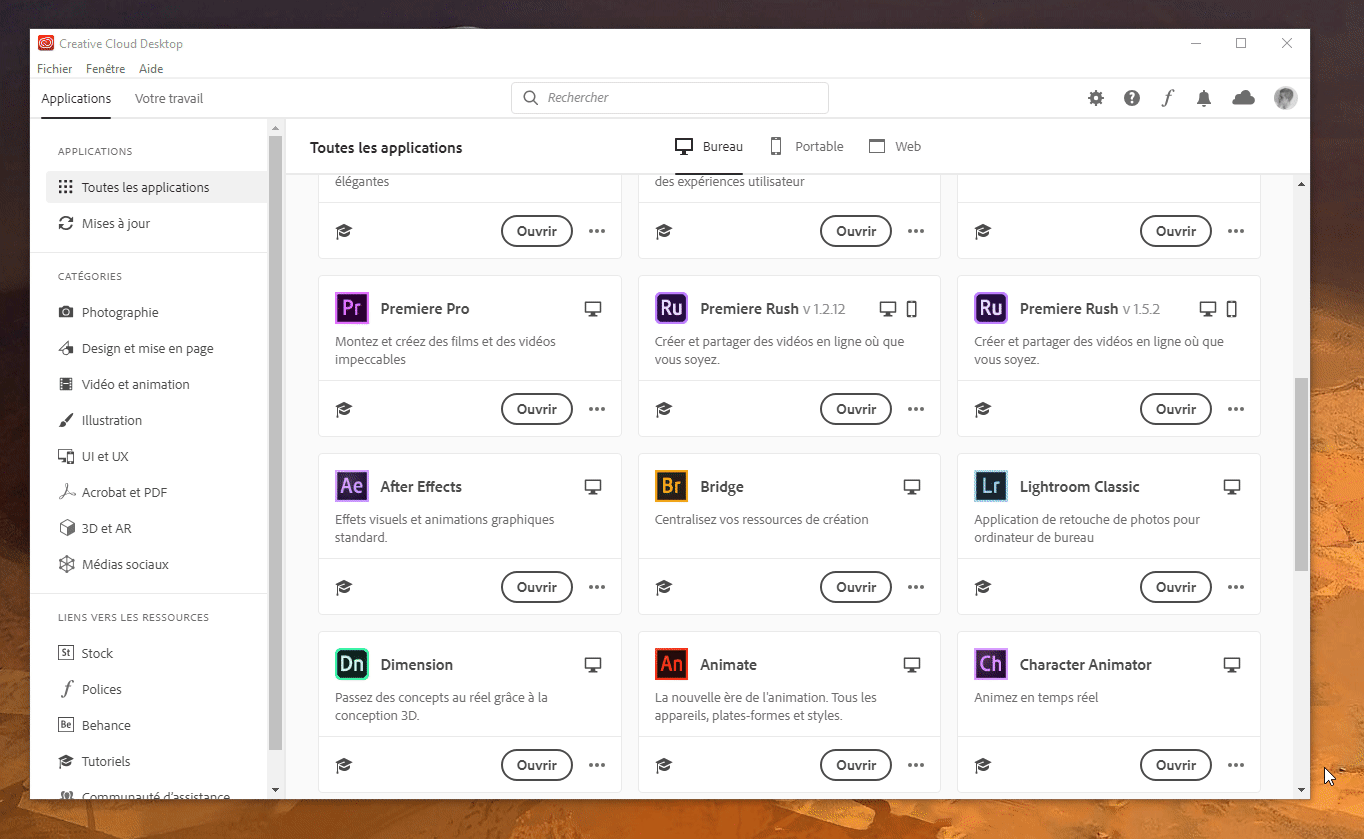Click Ouvrir for Premiere Pro
The width and height of the screenshot is (1364, 839).
pos(537,409)
